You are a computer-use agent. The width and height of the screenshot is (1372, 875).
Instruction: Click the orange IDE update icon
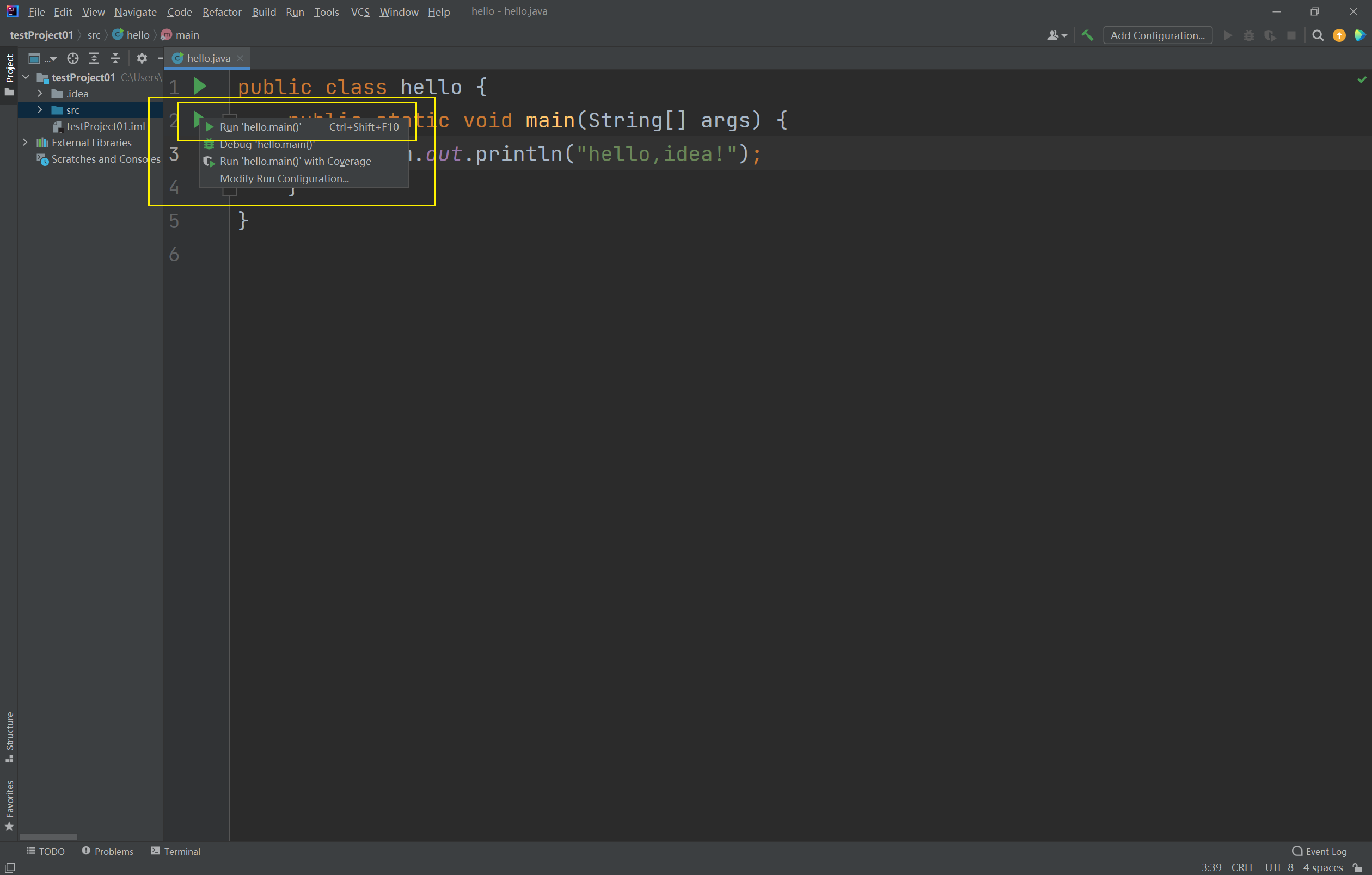point(1339,35)
